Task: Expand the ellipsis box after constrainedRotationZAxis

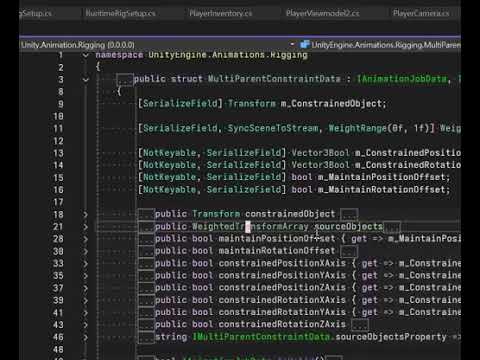Action: 361,324
